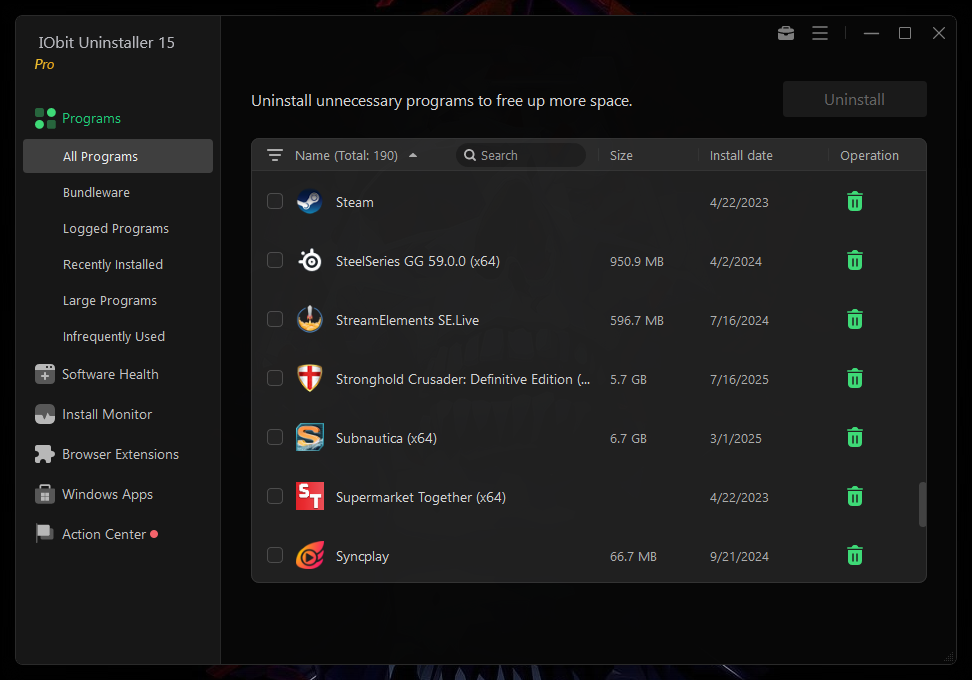Image resolution: width=972 pixels, height=680 pixels.
Task: Click the Steam app icon
Action: (x=309, y=201)
